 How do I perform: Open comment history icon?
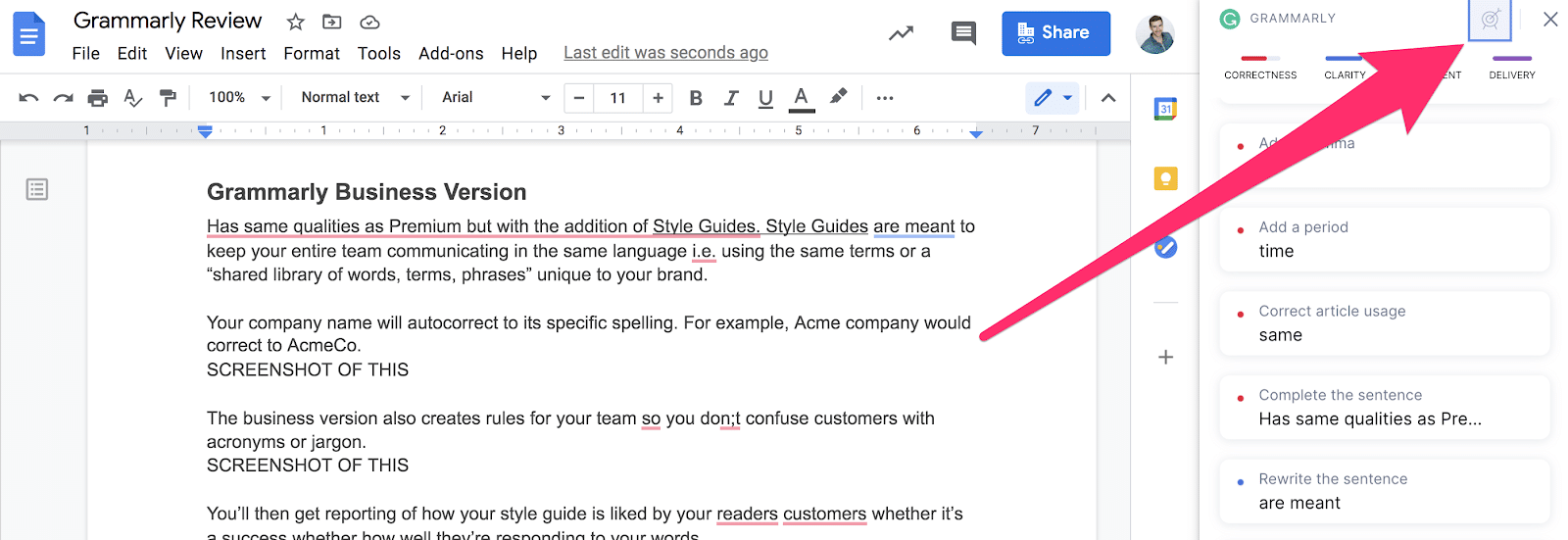coord(963,33)
